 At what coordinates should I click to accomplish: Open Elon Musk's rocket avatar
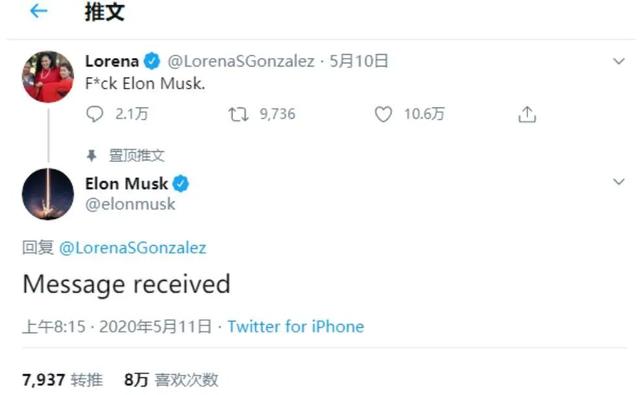point(48,194)
